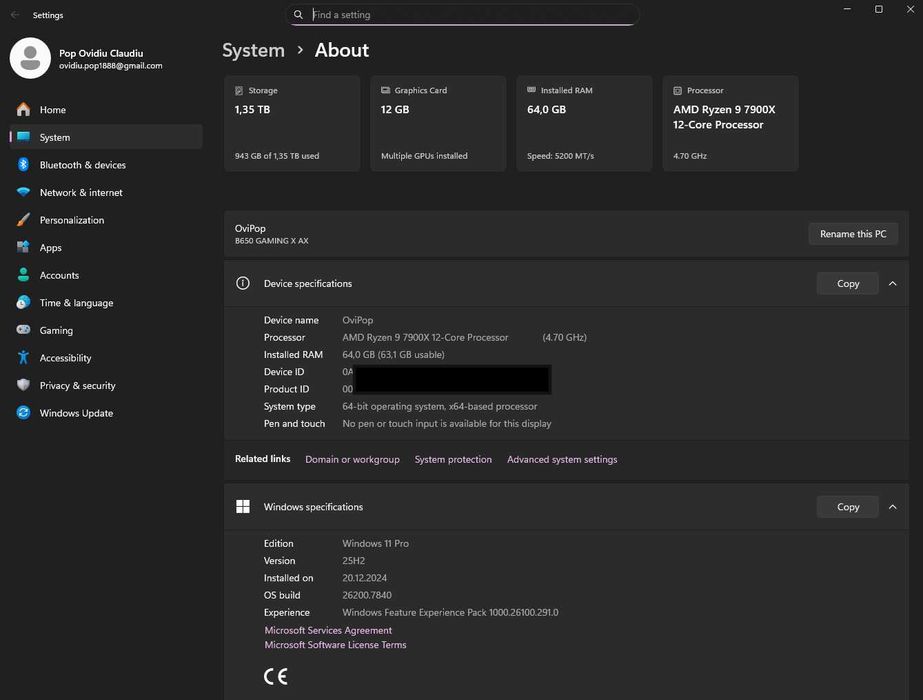Screen dimensions: 923x700
Task: Collapse the Device specifications section
Action: pyautogui.click(x=892, y=283)
